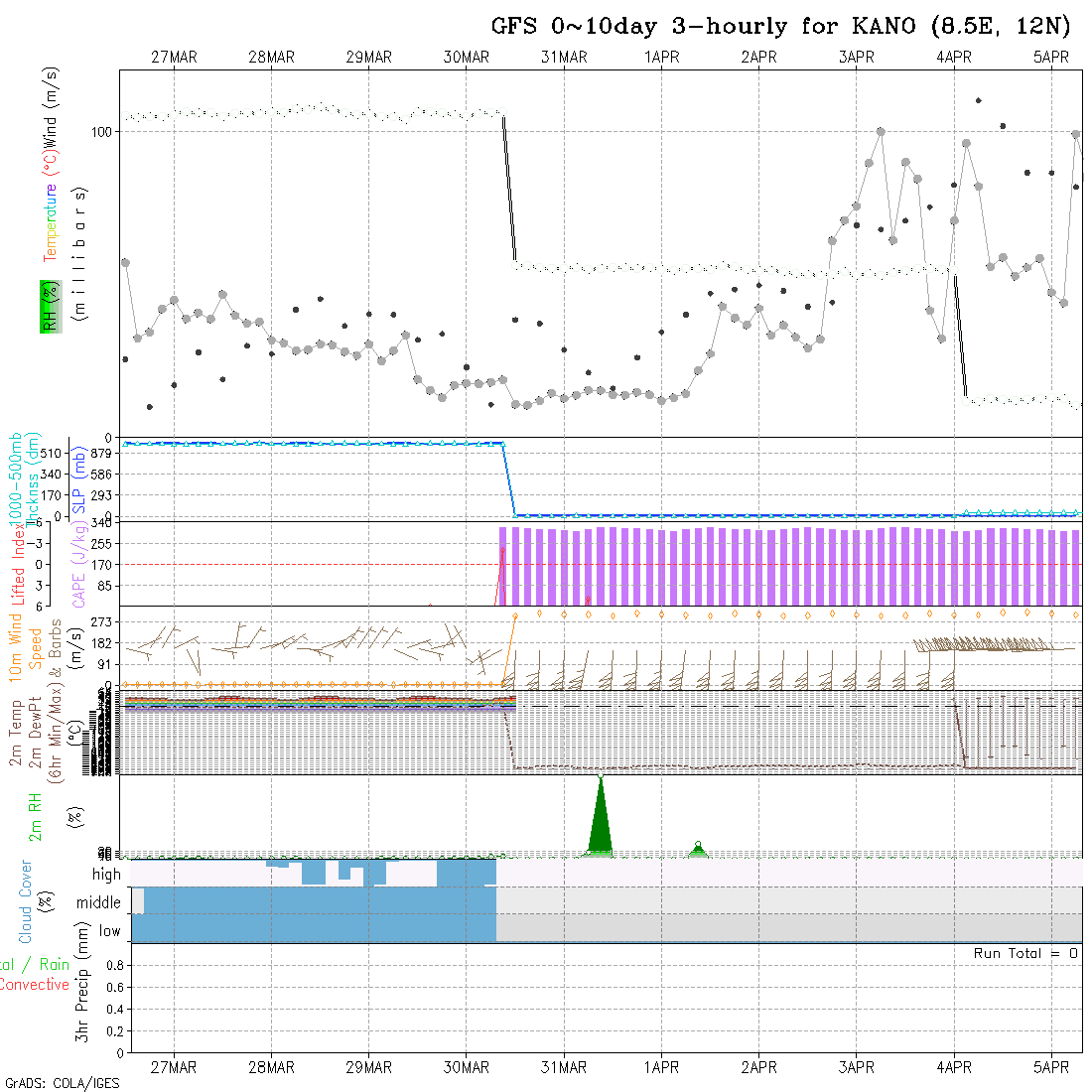The width and height of the screenshot is (1092, 1092).
Task: Select the 1APR date label on bottom axis
Action: (661, 1067)
